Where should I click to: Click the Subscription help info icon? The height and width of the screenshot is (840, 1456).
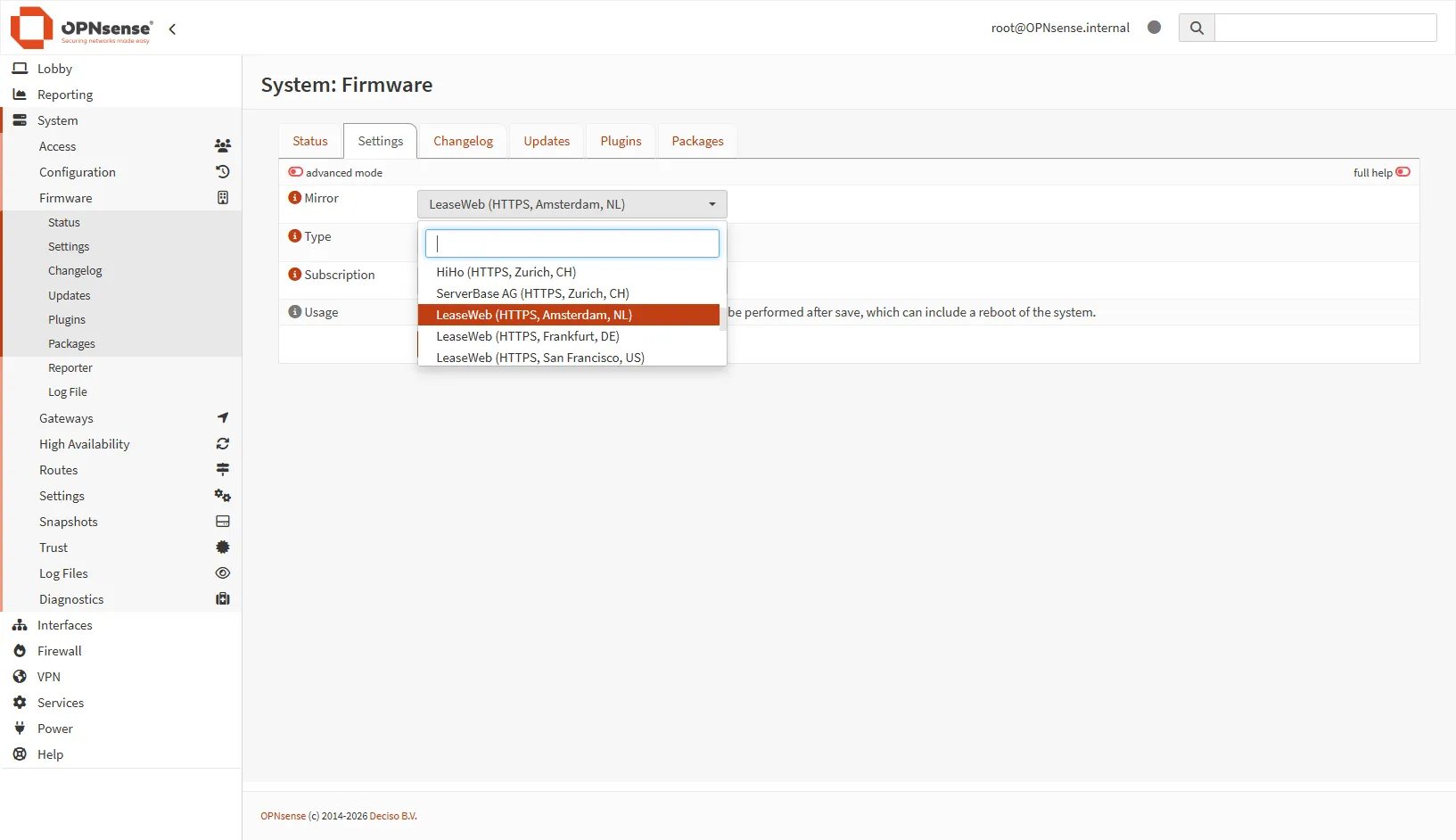[294, 275]
